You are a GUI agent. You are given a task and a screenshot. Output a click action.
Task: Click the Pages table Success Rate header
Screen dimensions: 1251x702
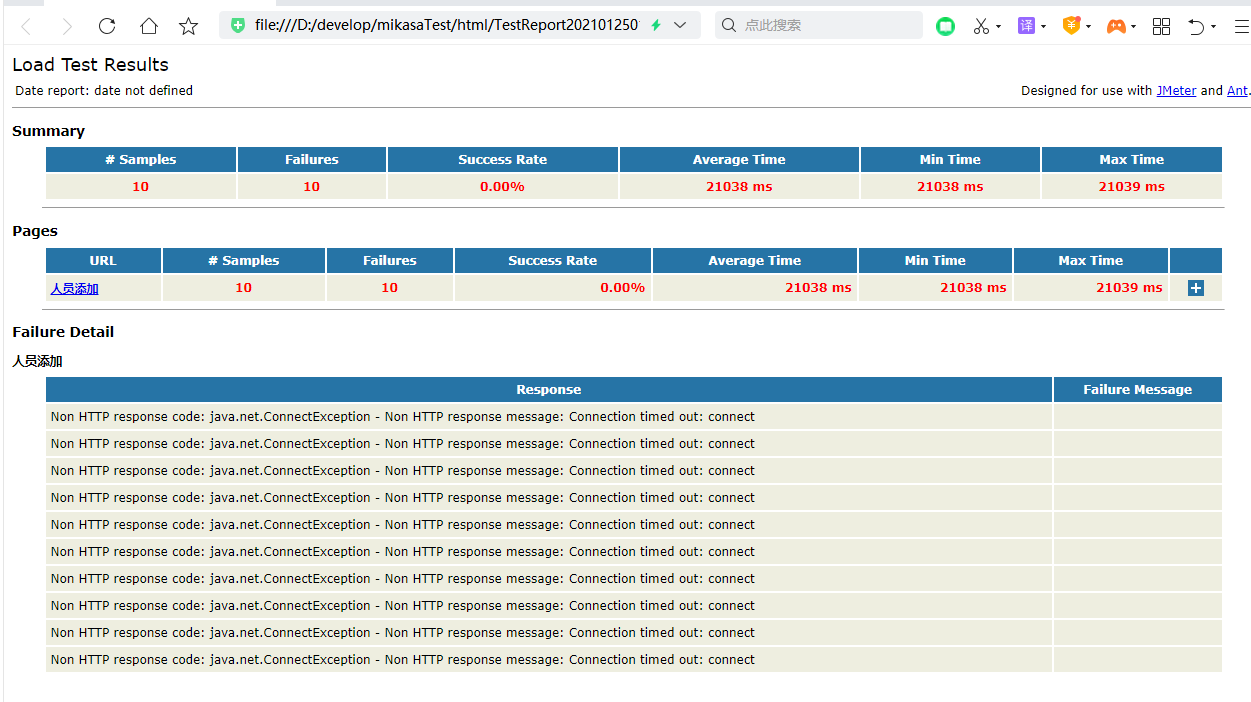[553, 260]
